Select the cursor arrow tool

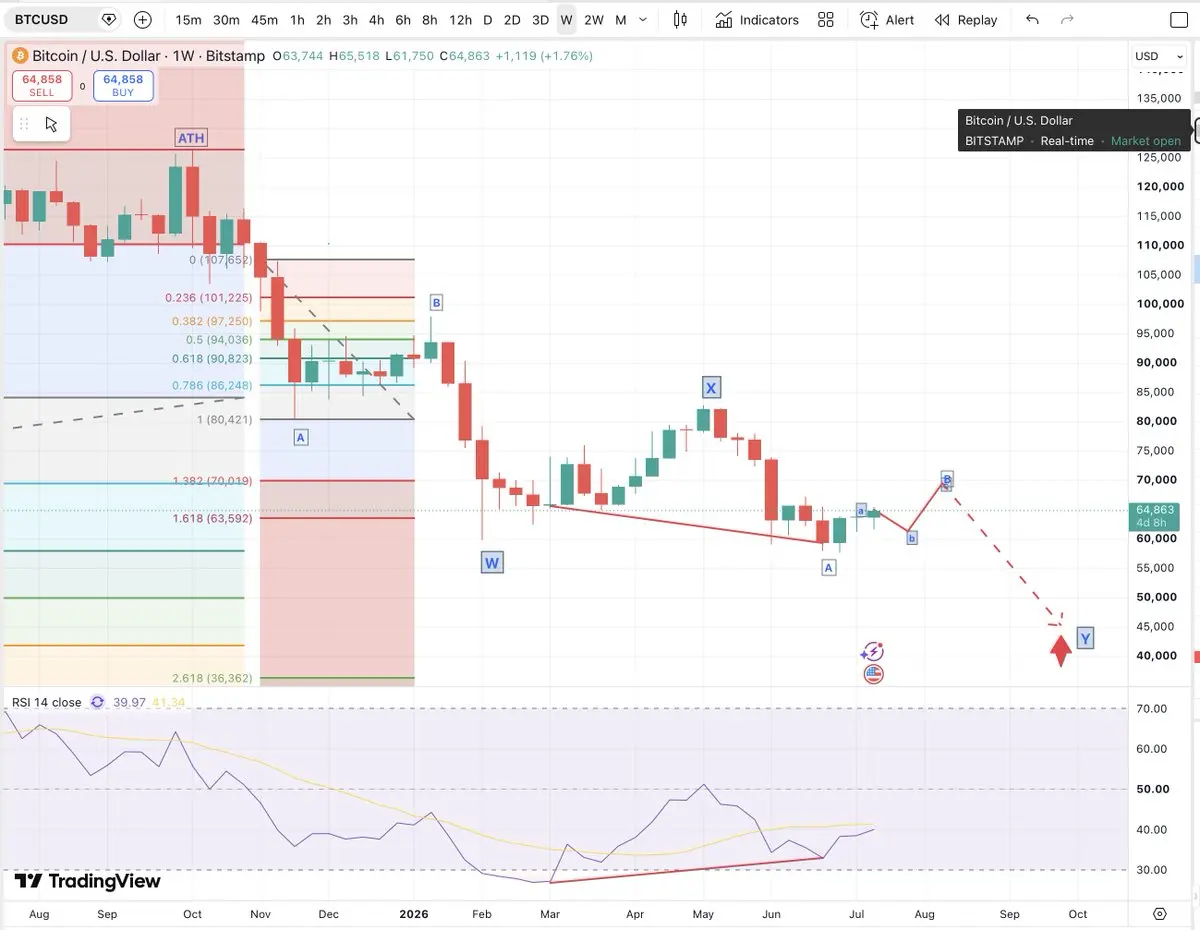(x=51, y=124)
